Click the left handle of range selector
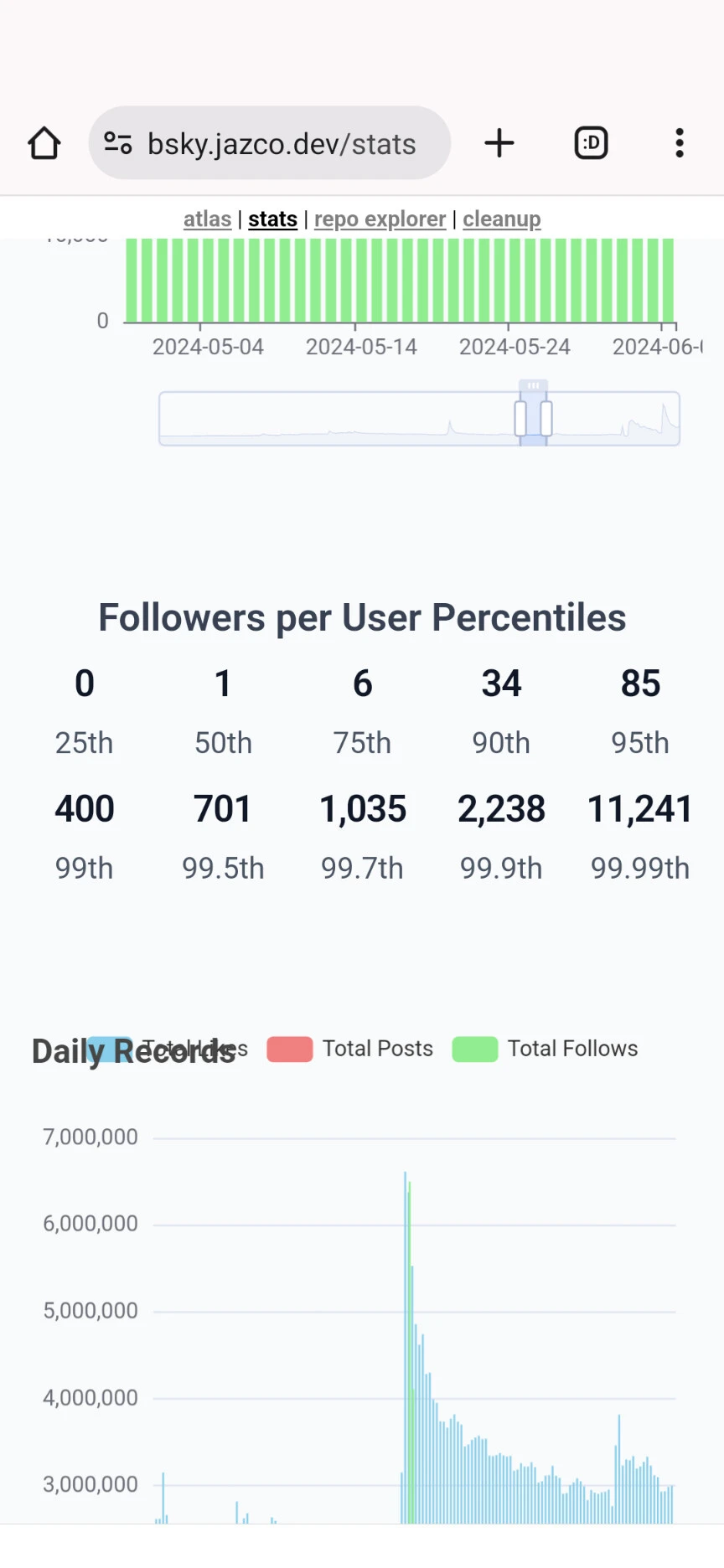Screen dimensions: 724x1568 click(x=520, y=418)
